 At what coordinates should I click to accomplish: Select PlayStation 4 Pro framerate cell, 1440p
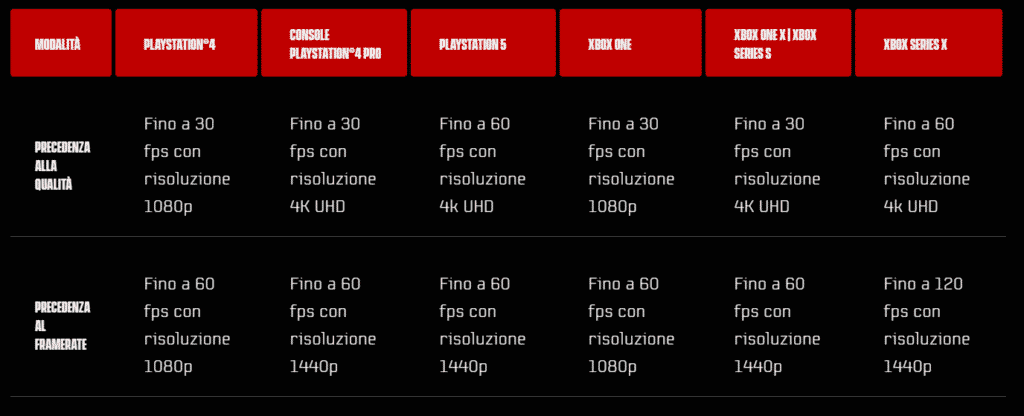click(x=333, y=325)
